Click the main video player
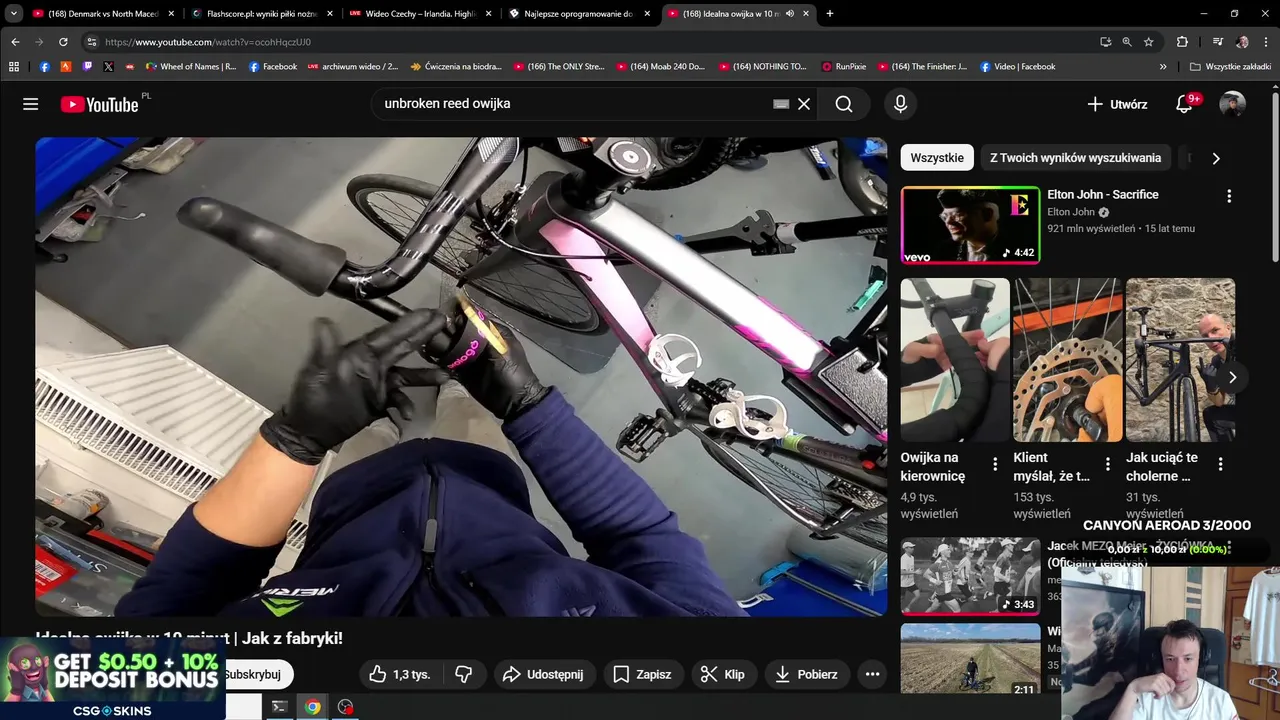1280x720 pixels. tap(461, 377)
